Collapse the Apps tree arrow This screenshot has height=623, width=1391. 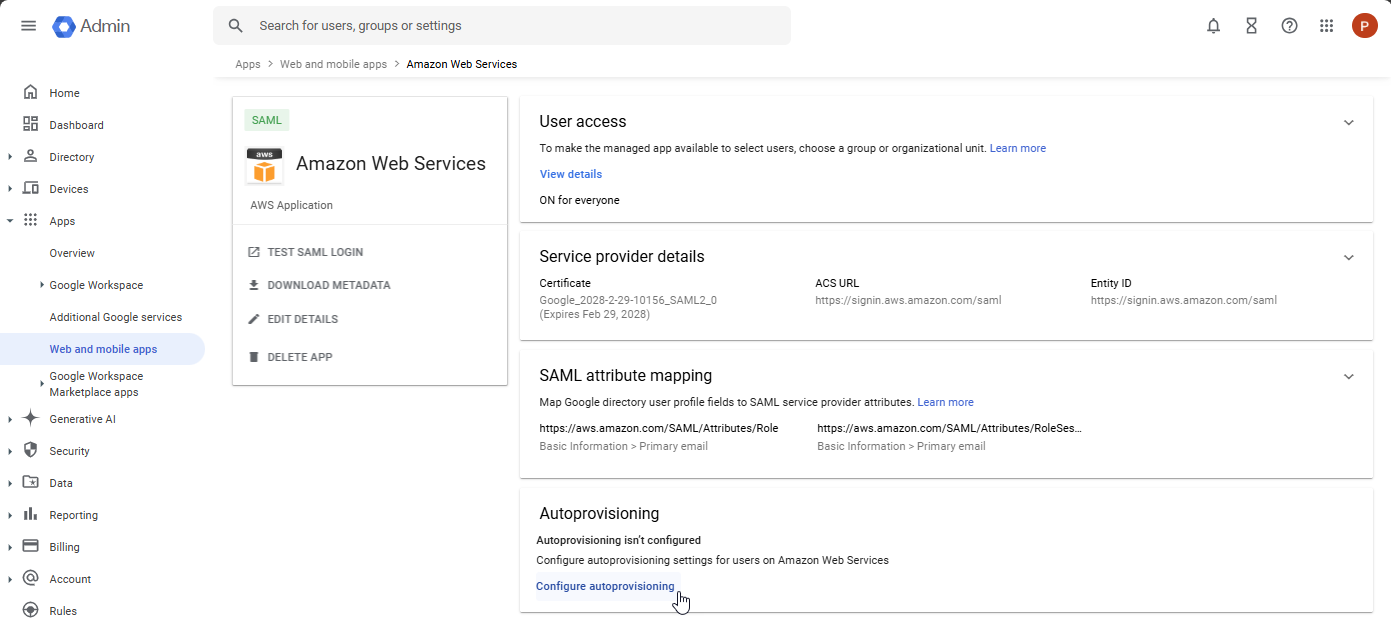pos(10,221)
